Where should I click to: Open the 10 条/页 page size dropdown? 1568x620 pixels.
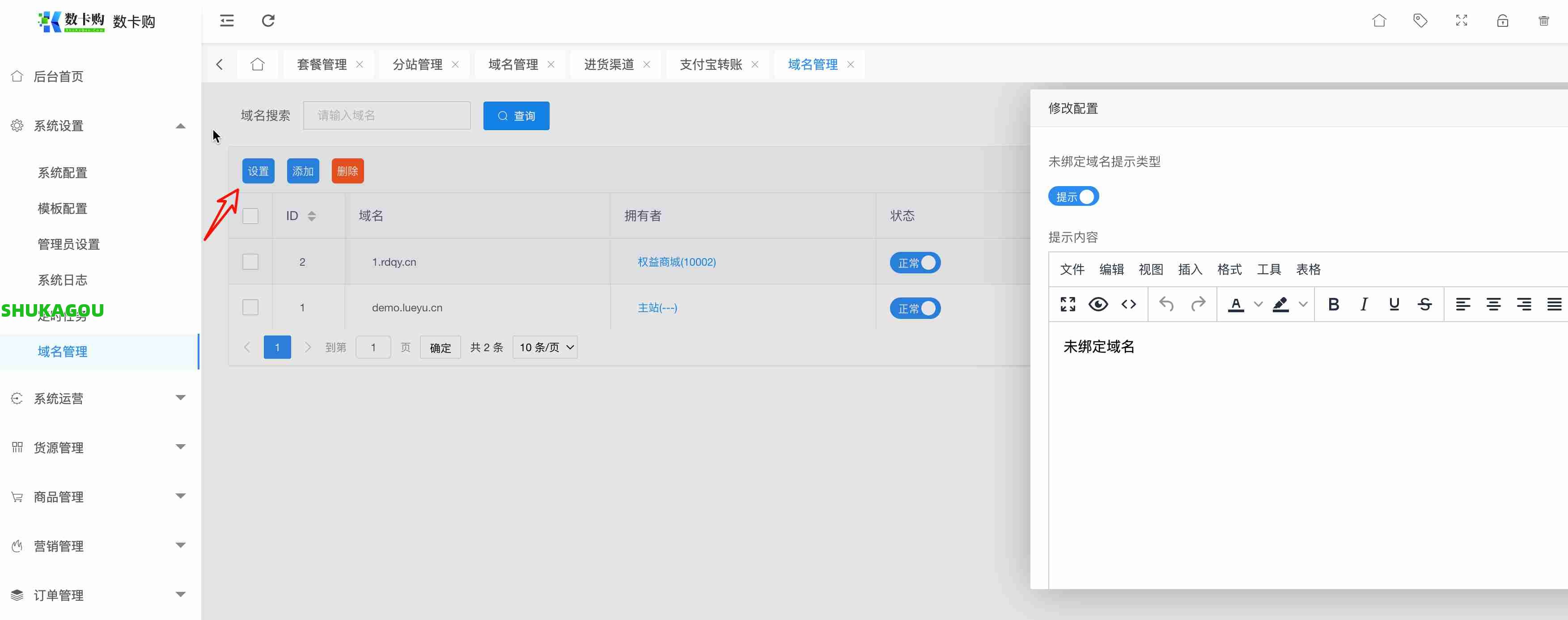coord(545,347)
